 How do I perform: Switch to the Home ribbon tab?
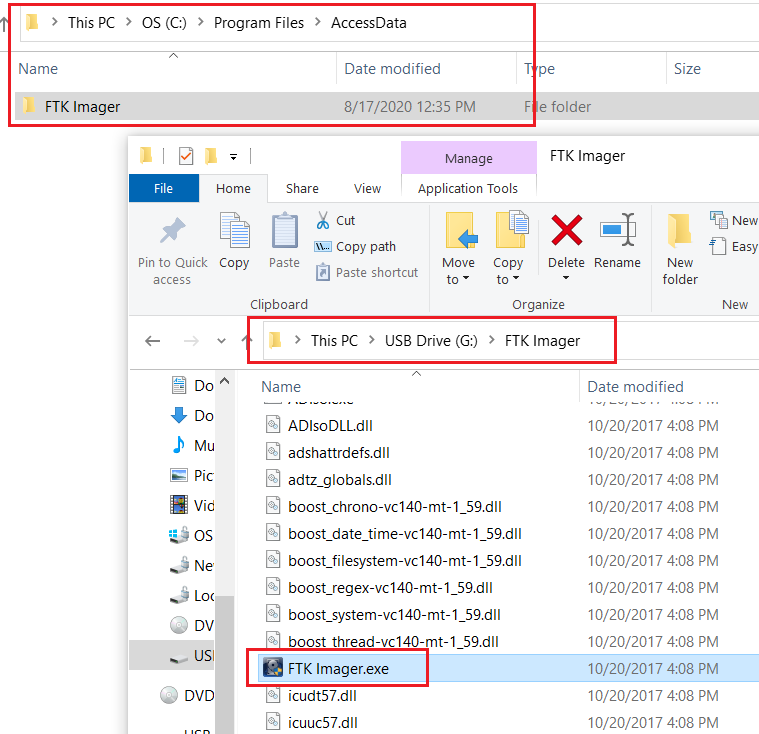click(x=233, y=188)
